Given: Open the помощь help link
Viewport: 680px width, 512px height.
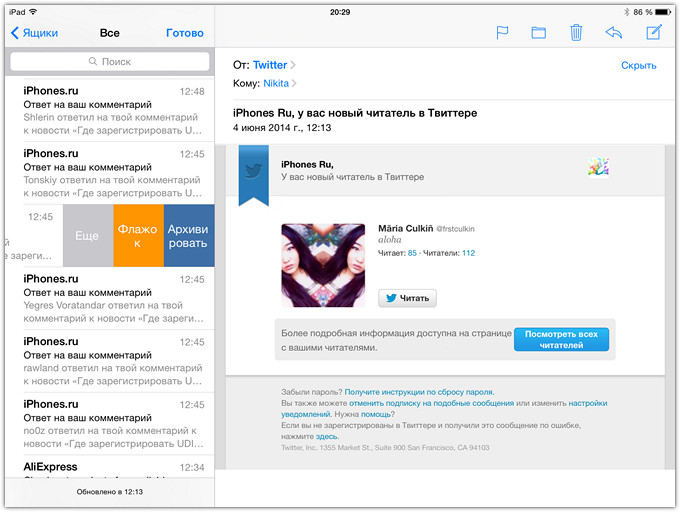Looking at the screenshot, I should [376, 414].
